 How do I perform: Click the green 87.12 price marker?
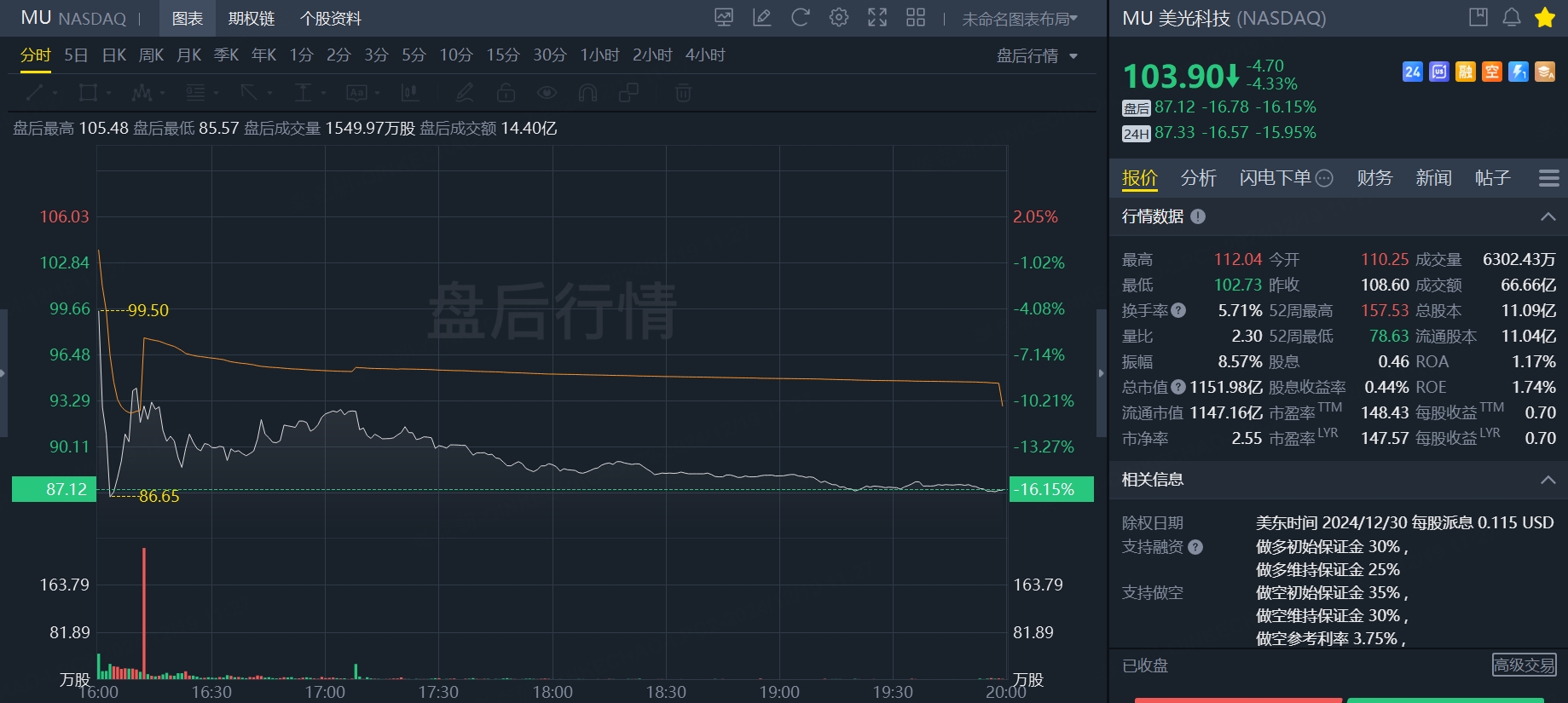click(55, 489)
